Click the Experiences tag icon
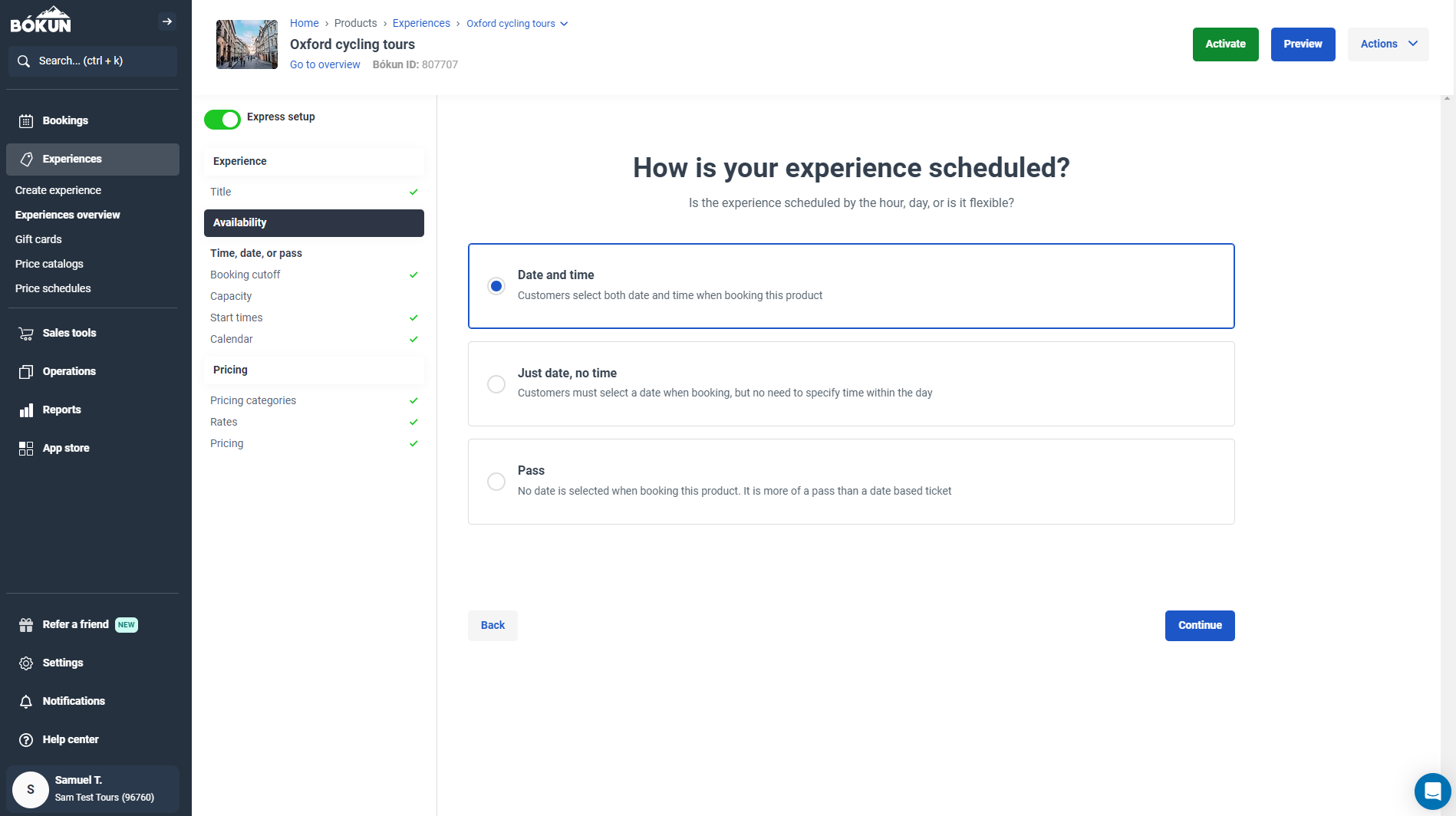The height and width of the screenshot is (816, 1456). click(x=26, y=160)
